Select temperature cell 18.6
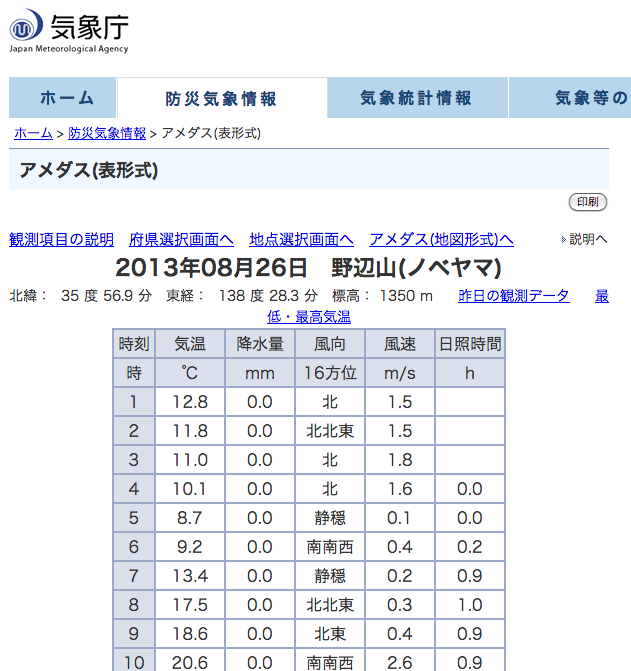 (x=190, y=634)
